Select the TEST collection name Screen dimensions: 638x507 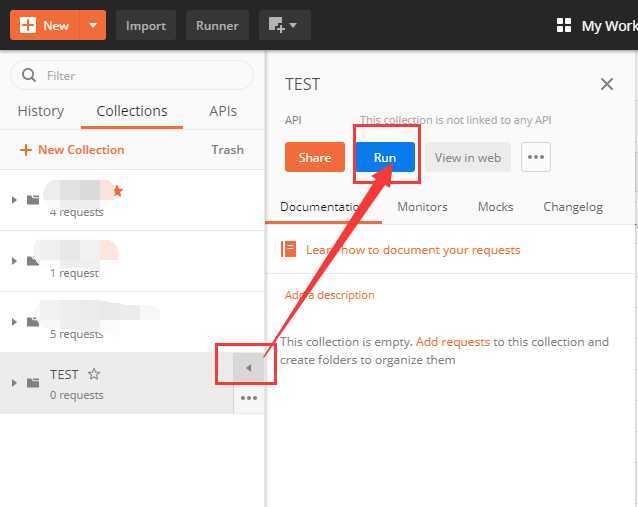tap(64, 374)
